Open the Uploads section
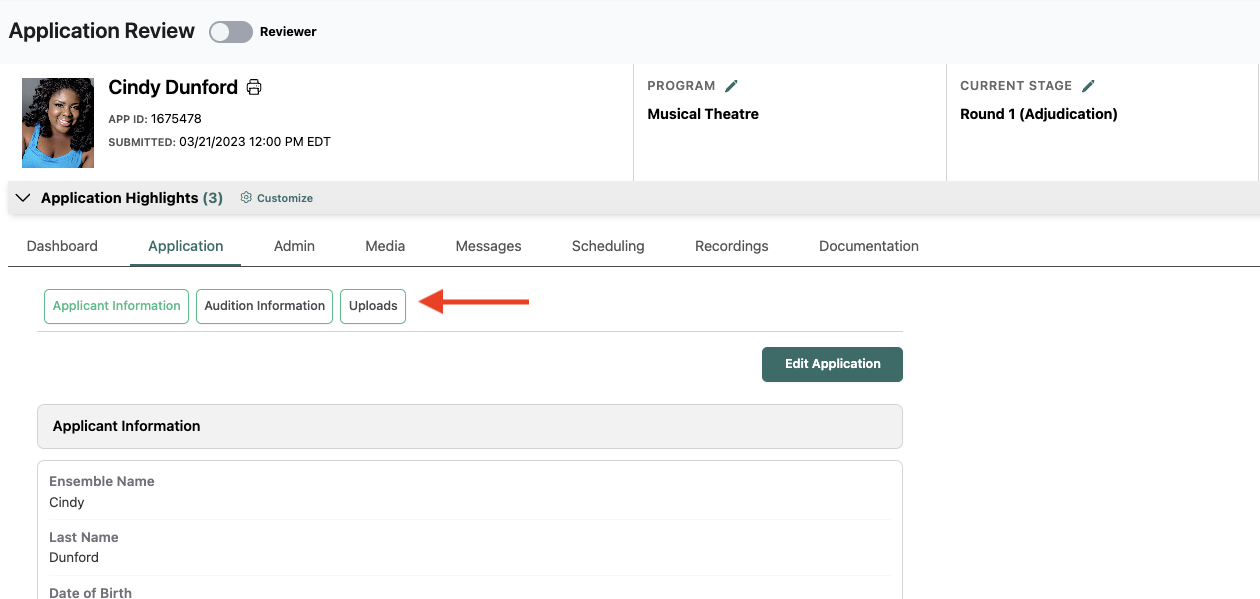 click(x=373, y=306)
